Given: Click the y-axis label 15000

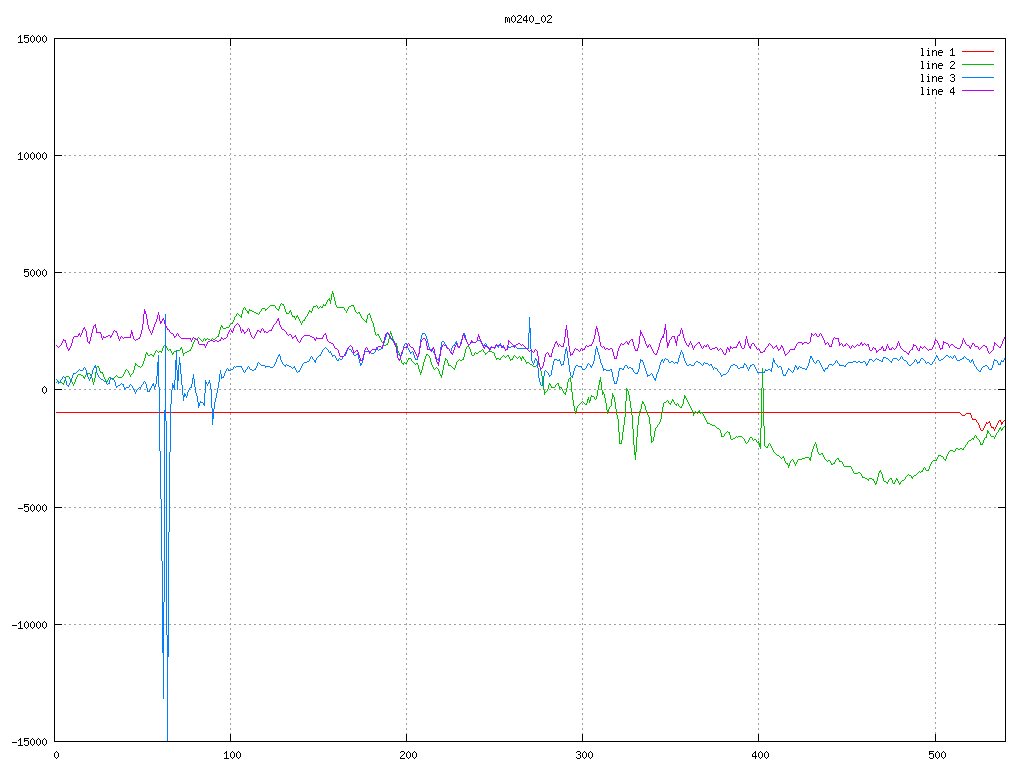Looking at the screenshot, I should coord(33,39).
